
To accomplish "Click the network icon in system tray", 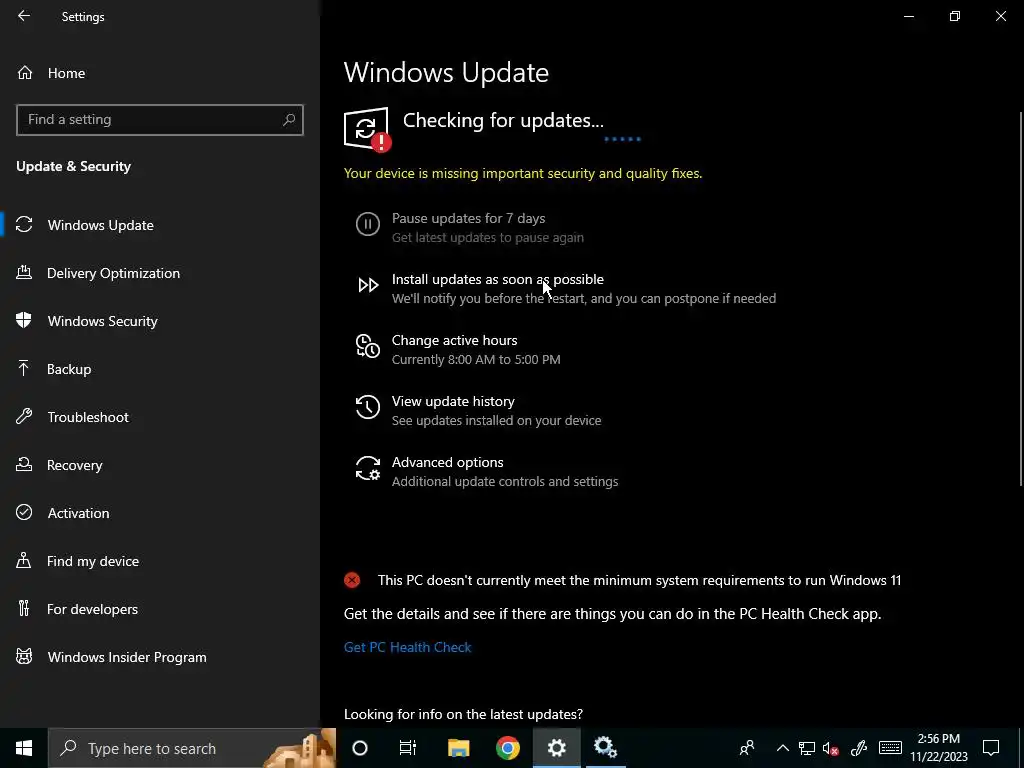I will (x=807, y=748).
